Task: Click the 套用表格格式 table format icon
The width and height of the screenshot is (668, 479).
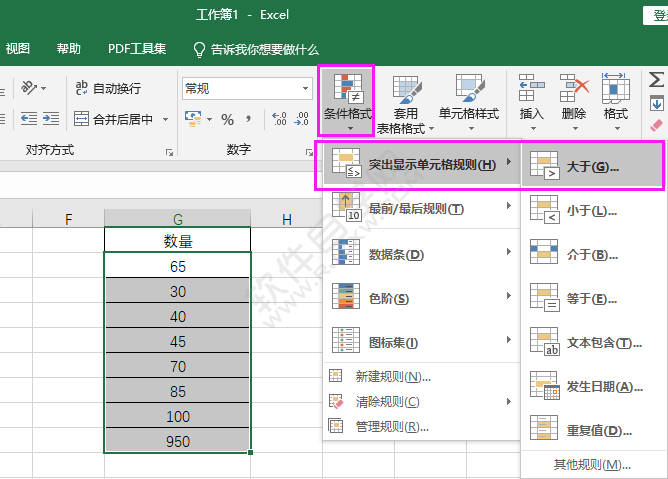Action: click(x=406, y=91)
